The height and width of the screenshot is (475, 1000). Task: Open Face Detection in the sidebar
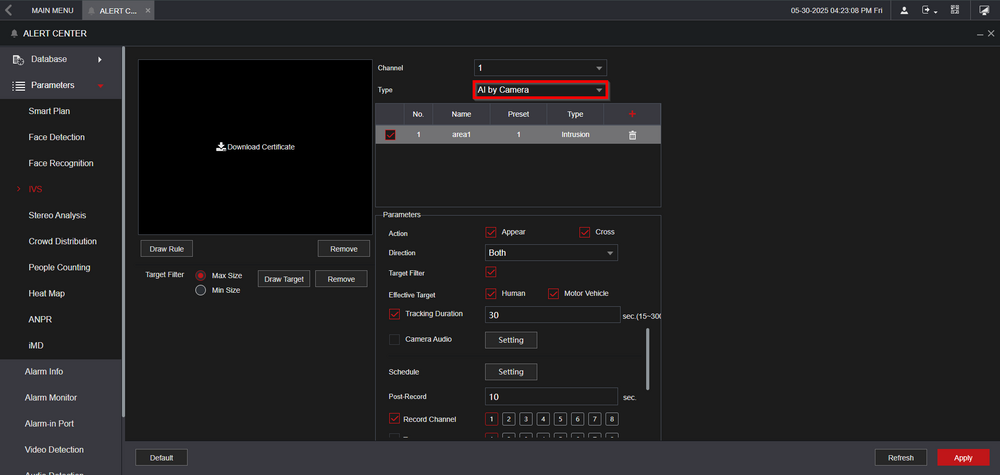[x=56, y=137]
